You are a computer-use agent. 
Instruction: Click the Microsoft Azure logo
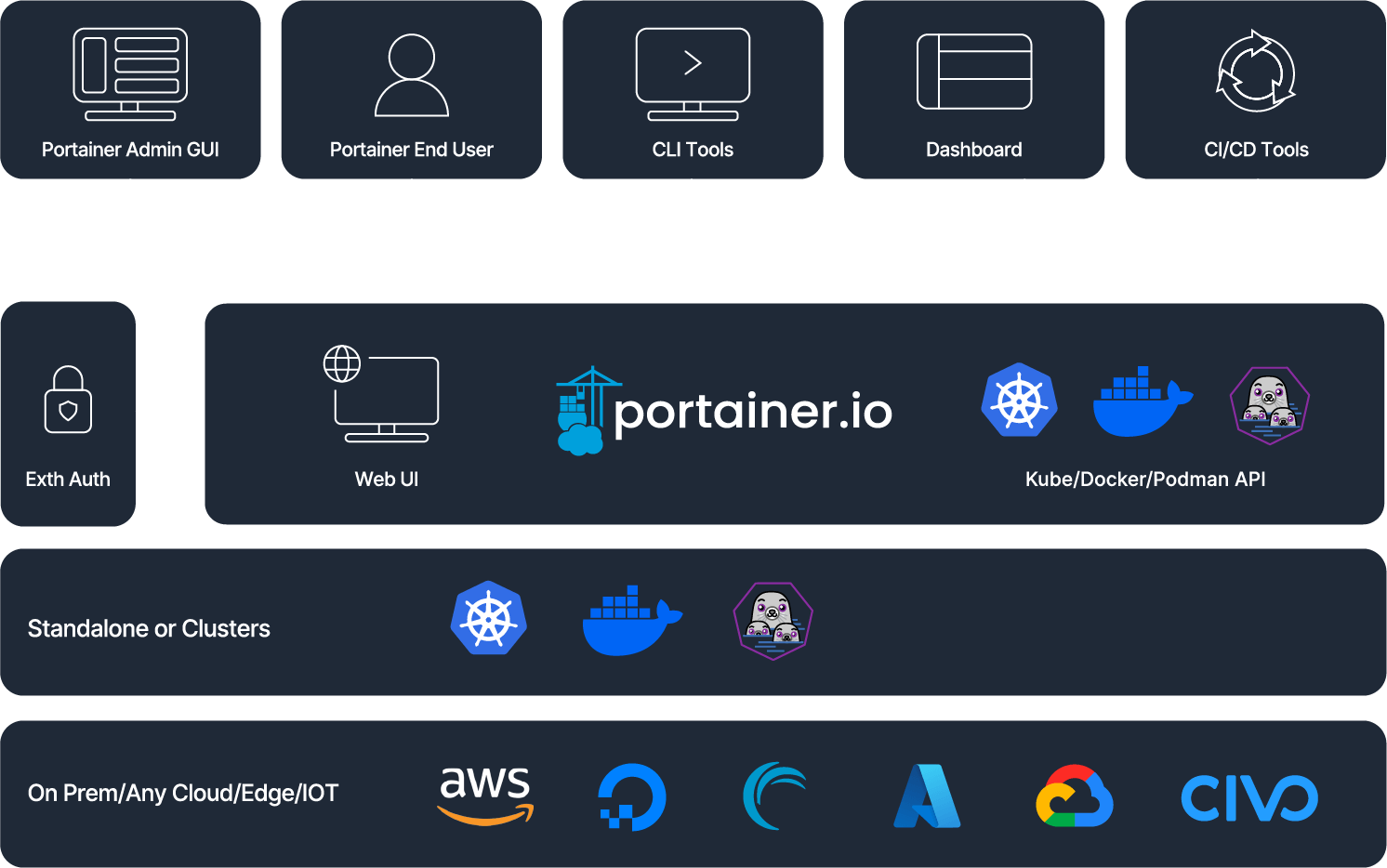[927, 796]
